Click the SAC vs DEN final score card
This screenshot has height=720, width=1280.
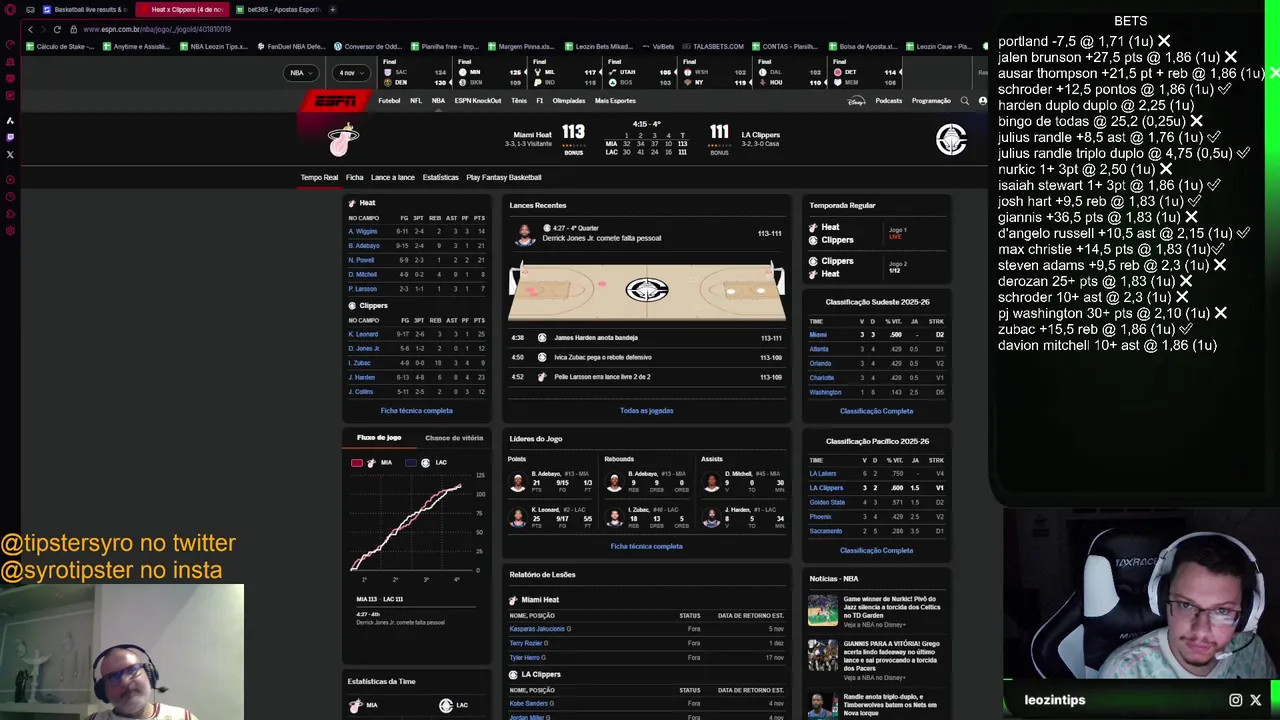415,73
